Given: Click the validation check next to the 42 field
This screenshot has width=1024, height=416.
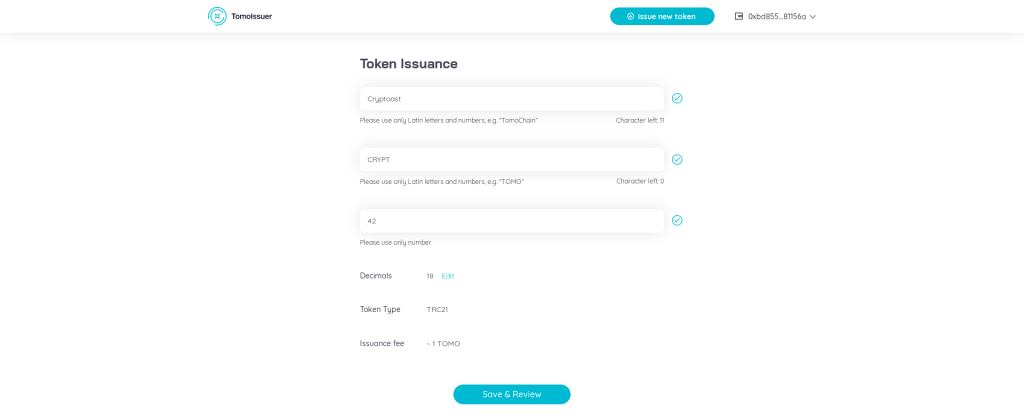Looking at the screenshot, I should pos(677,220).
